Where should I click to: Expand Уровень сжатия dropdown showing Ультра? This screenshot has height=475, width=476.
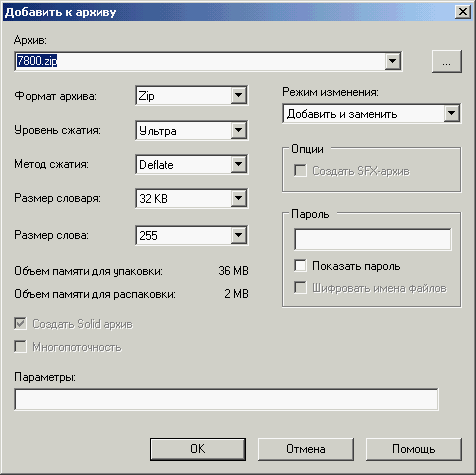192,130
